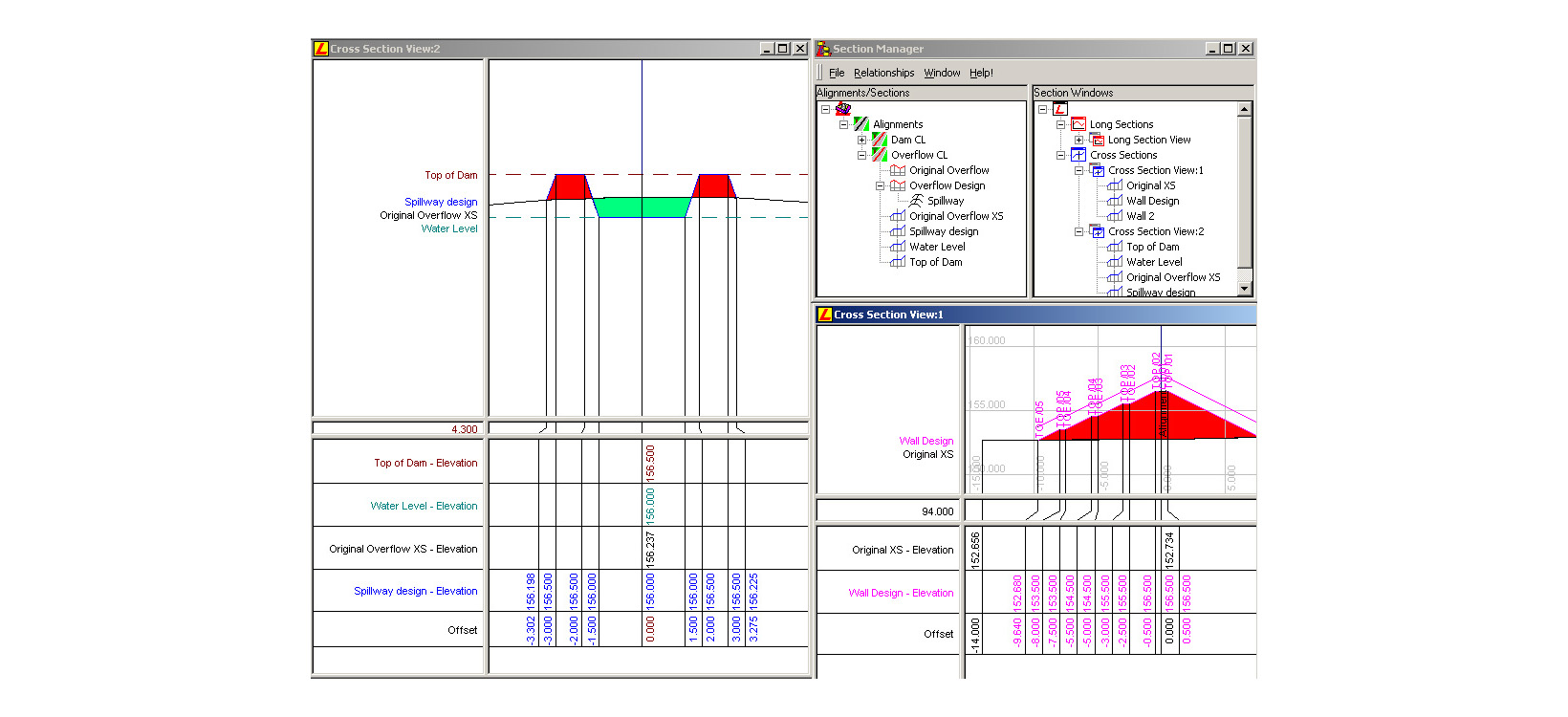Click the Cross Section View:1 window icon
1568x717 pixels.
tap(1098, 170)
